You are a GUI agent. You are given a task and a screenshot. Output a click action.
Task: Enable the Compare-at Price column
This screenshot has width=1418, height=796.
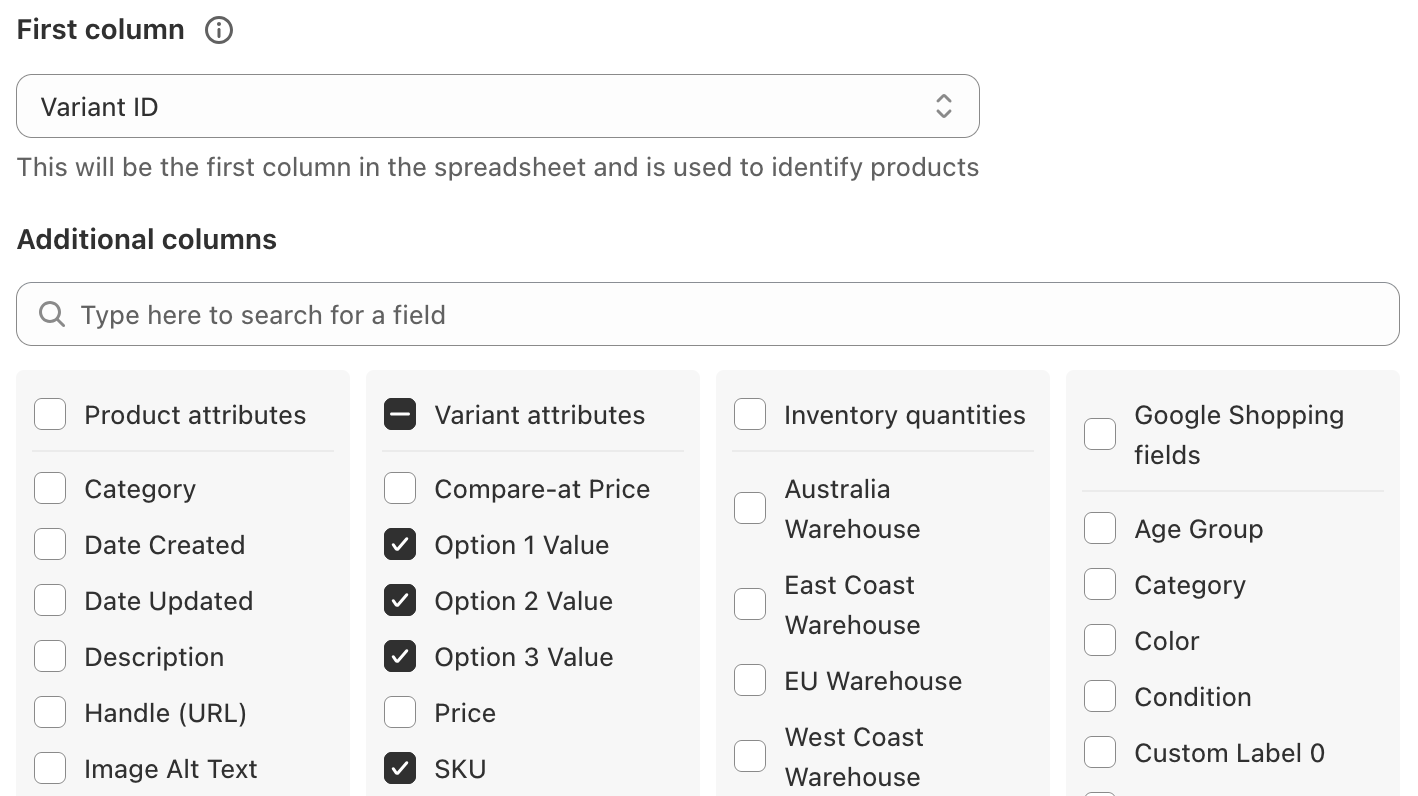[400, 488]
